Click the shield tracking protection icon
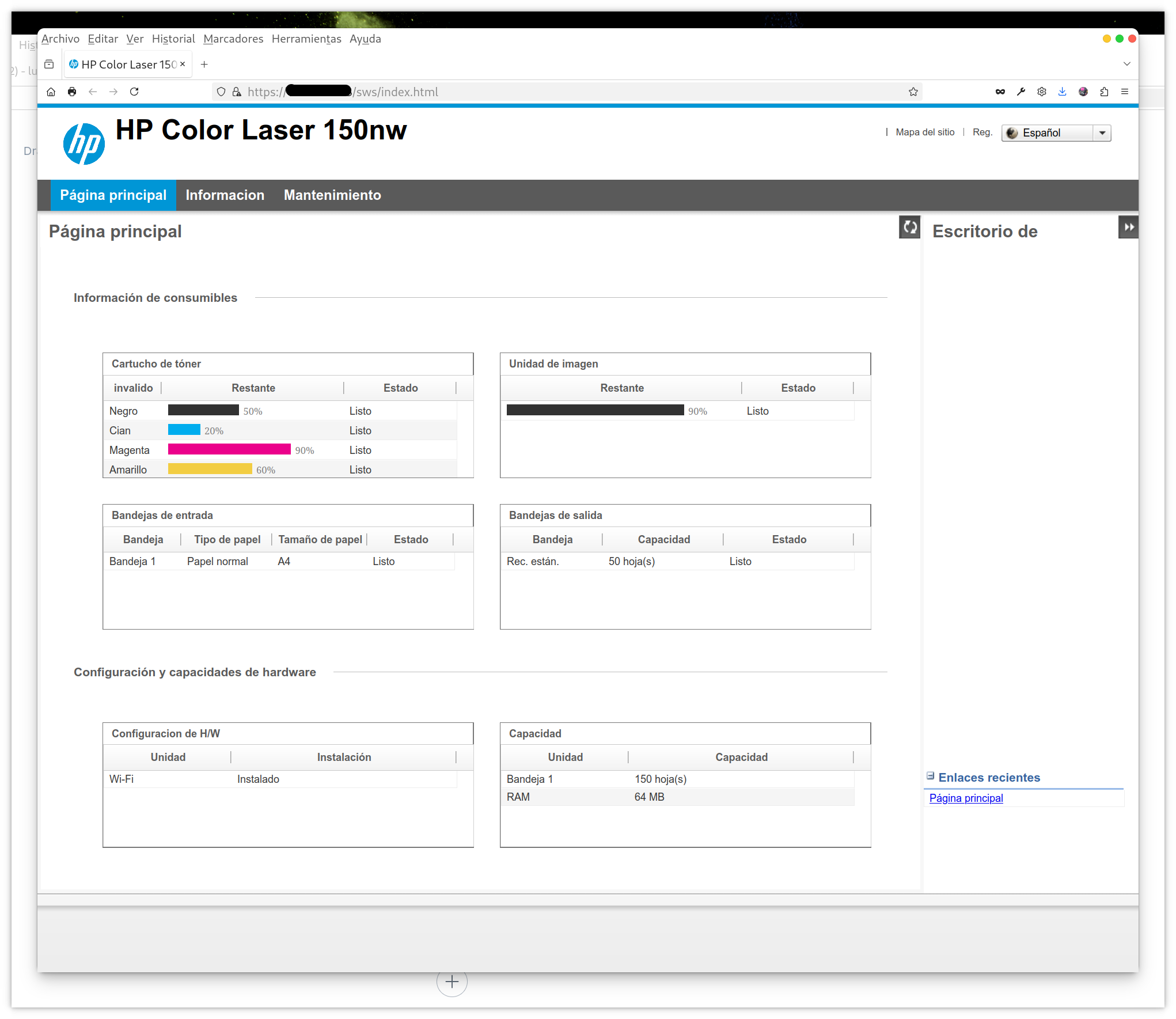 click(221, 92)
